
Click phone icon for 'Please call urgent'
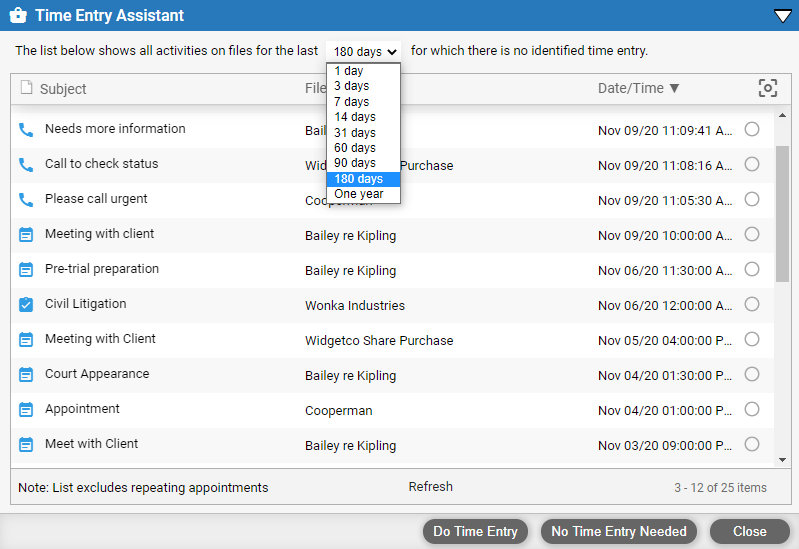click(26, 200)
